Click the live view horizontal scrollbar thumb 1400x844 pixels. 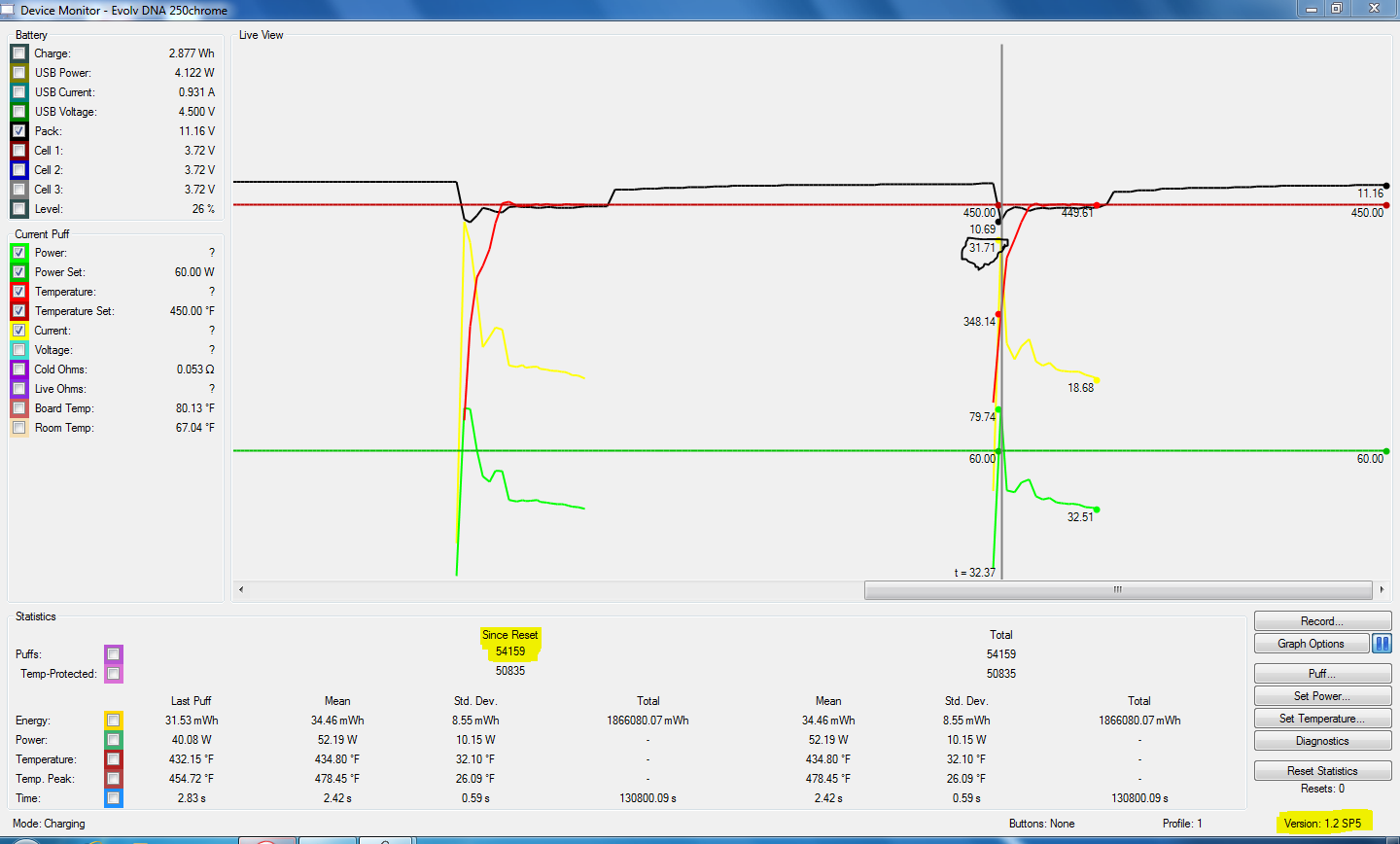pos(1117,589)
